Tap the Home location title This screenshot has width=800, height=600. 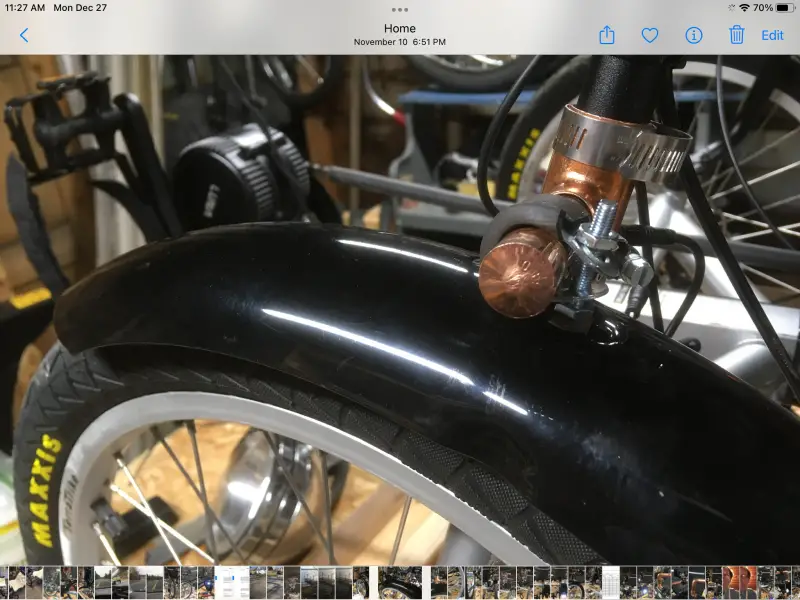(399, 29)
